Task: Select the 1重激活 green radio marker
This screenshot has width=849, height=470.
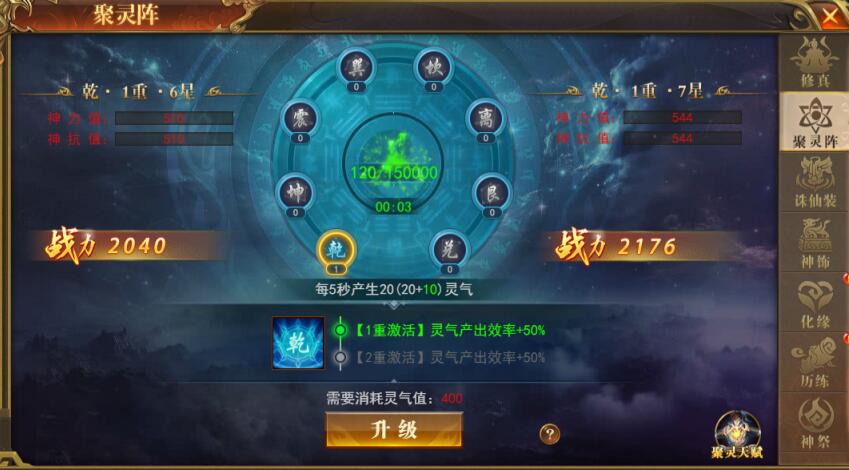Action: pyautogui.click(x=340, y=330)
